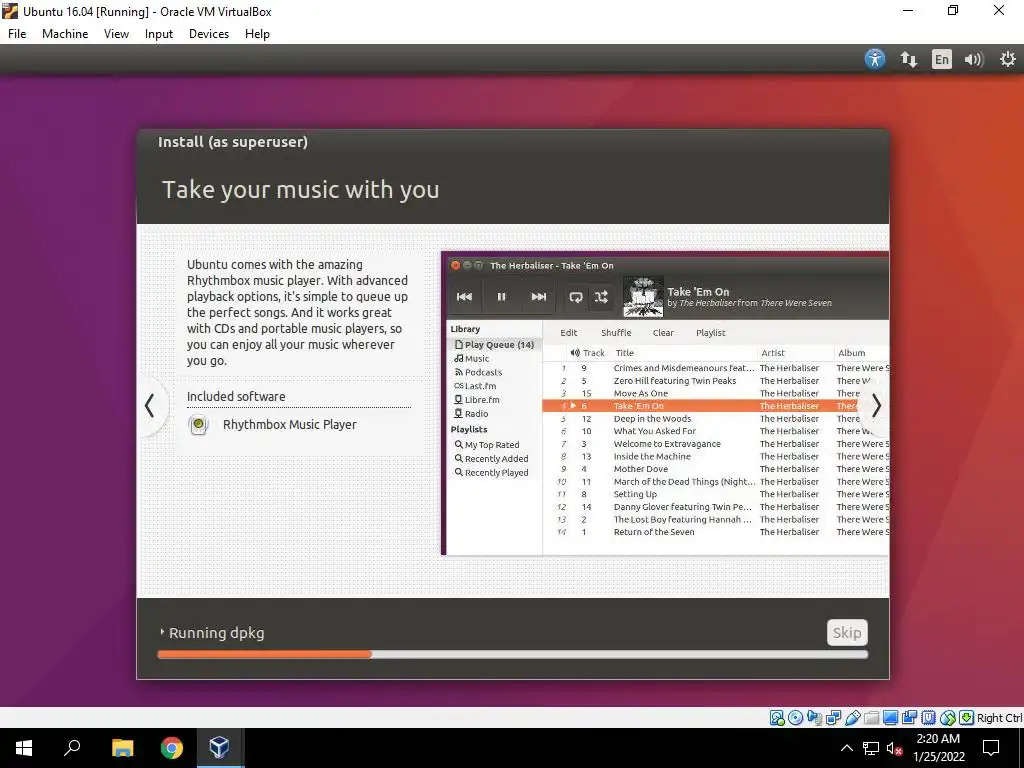The width and height of the screenshot is (1024, 768).
Task: Select Play Queue (14) in the Library
Action: click(x=494, y=344)
